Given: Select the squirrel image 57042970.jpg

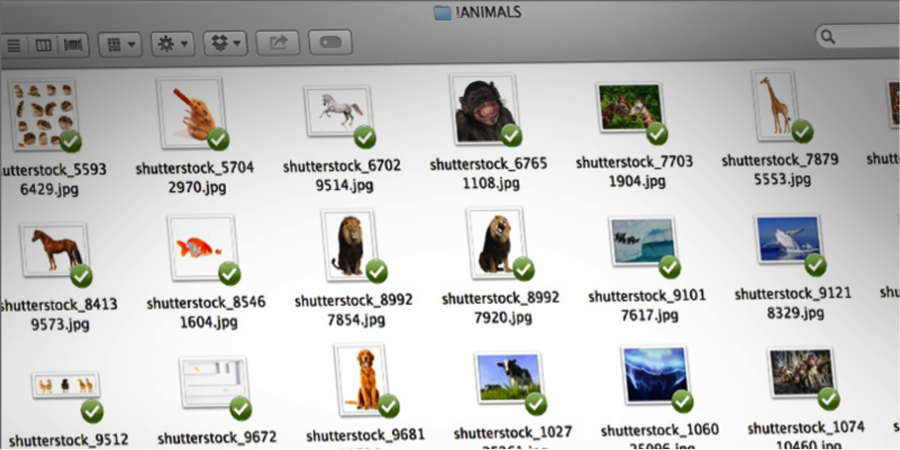Looking at the screenshot, I should pyautogui.click(x=191, y=112).
